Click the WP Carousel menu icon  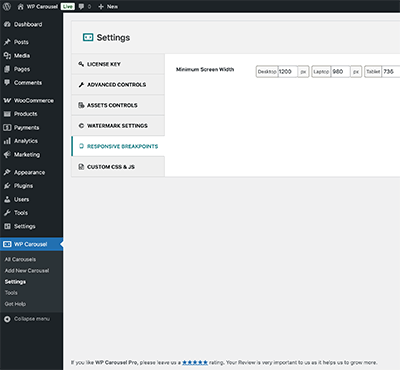click(x=7, y=244)
